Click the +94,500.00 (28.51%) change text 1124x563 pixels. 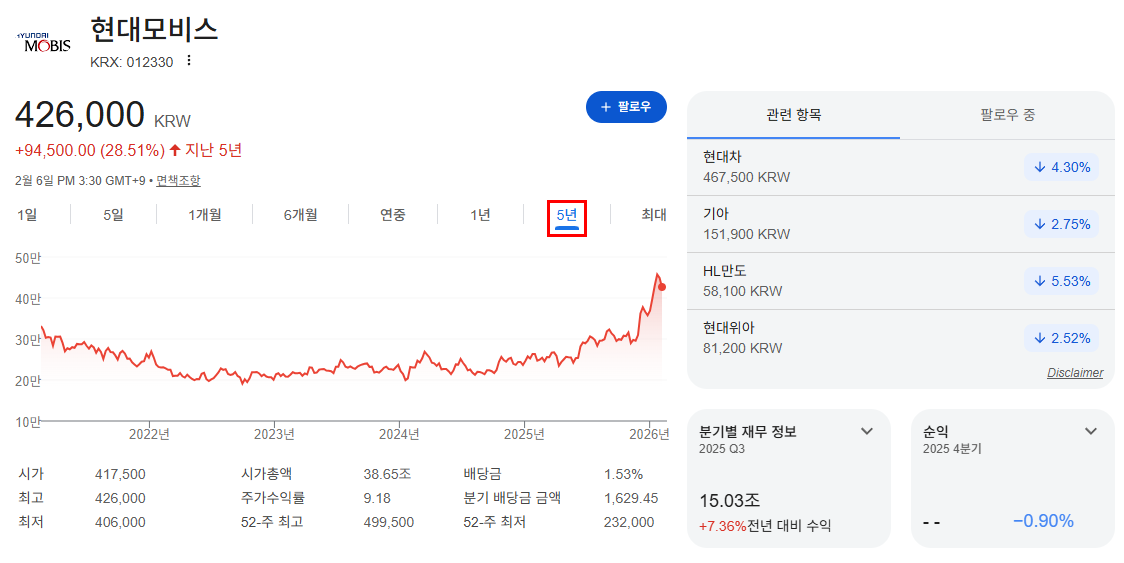coord(90,151)
